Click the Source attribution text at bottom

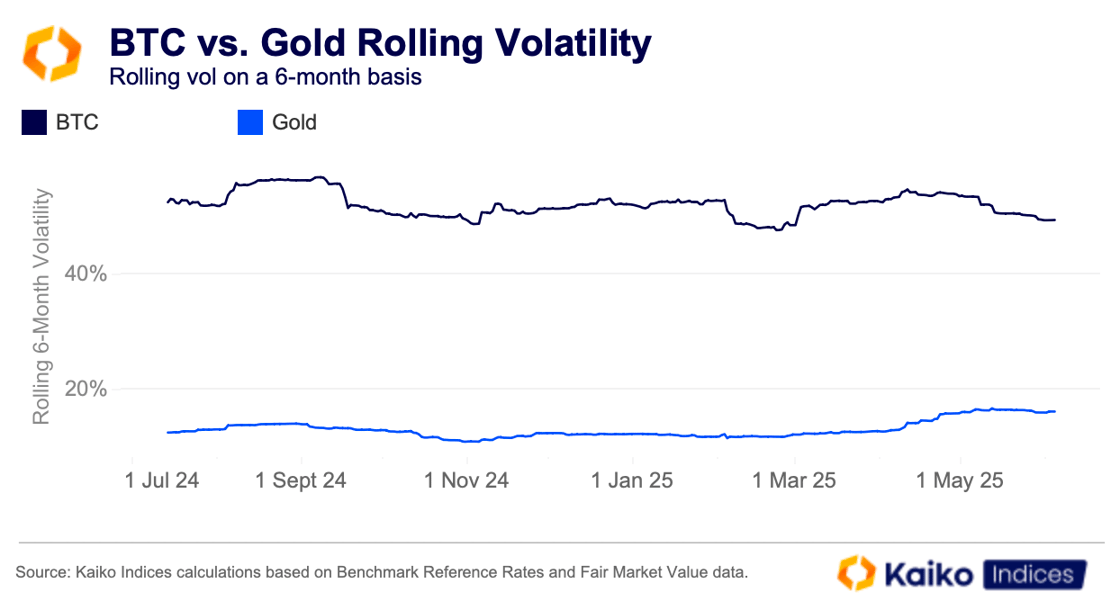click(381, 573)
